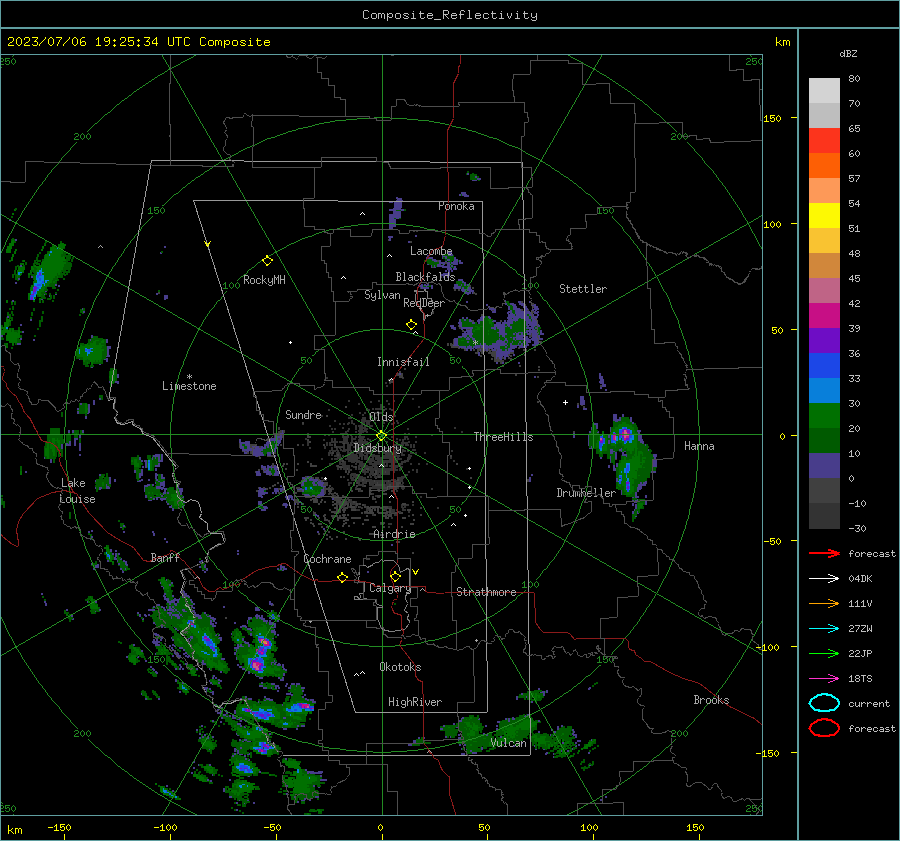
Task: Click the cyan 27ZW arrow icon
Action: coord(824,629)
